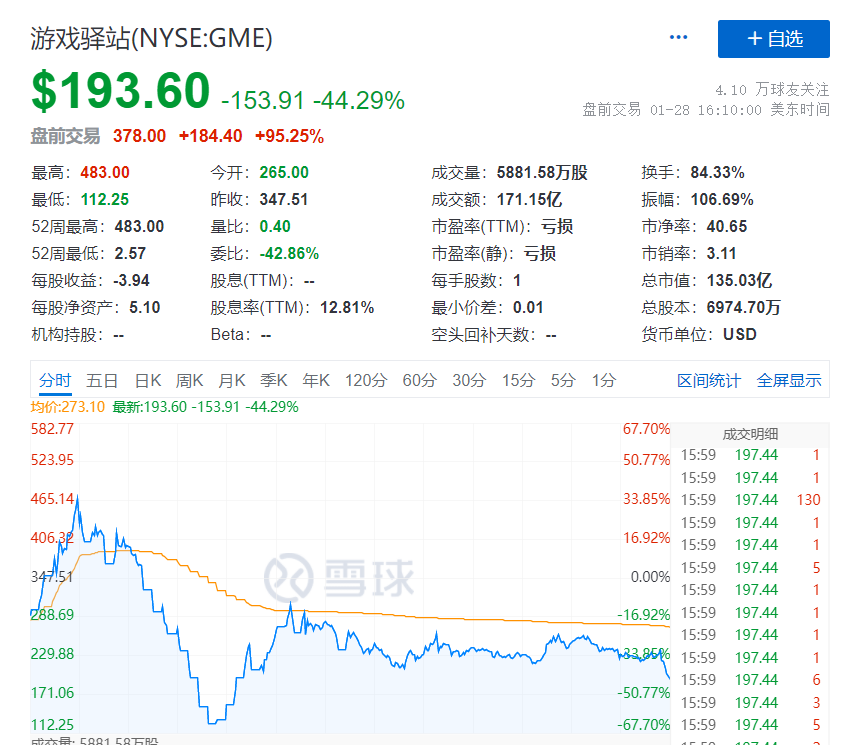Click the three-dot more options icon
The height and width of the screenshot is (745, 852).
tap(678, 38)
